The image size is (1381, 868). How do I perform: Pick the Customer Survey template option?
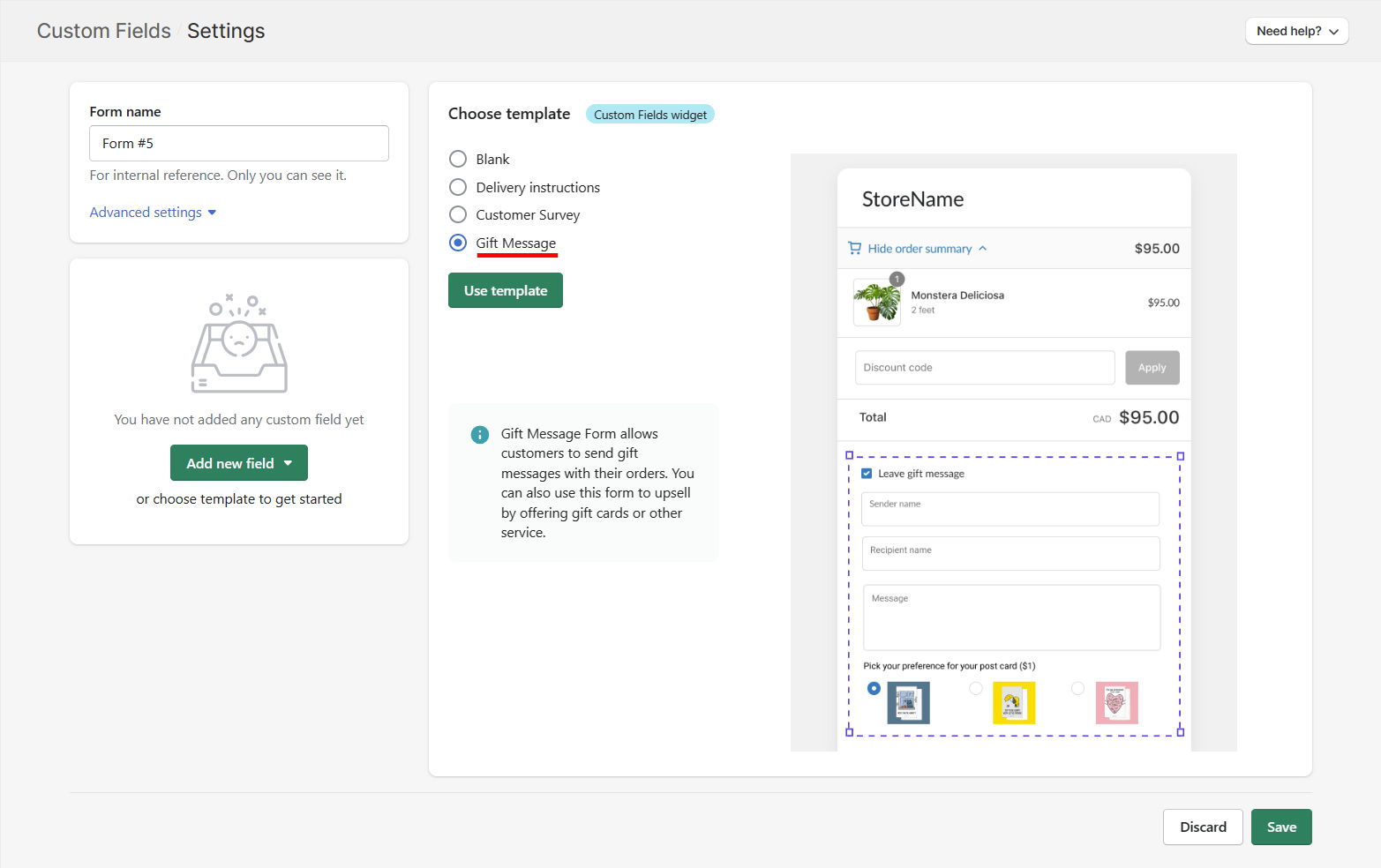coord(458,214)
